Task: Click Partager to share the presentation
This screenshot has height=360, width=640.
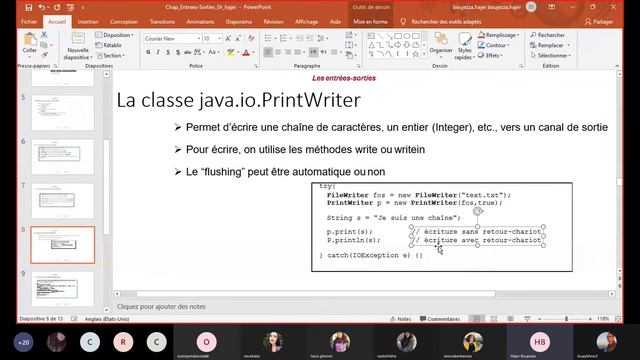Action: (599, 22)
